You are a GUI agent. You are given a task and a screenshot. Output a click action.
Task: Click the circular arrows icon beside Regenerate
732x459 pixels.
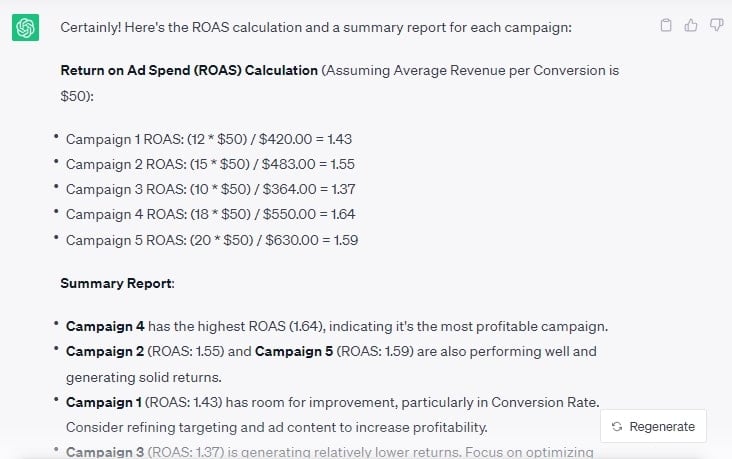coord(616,426)
